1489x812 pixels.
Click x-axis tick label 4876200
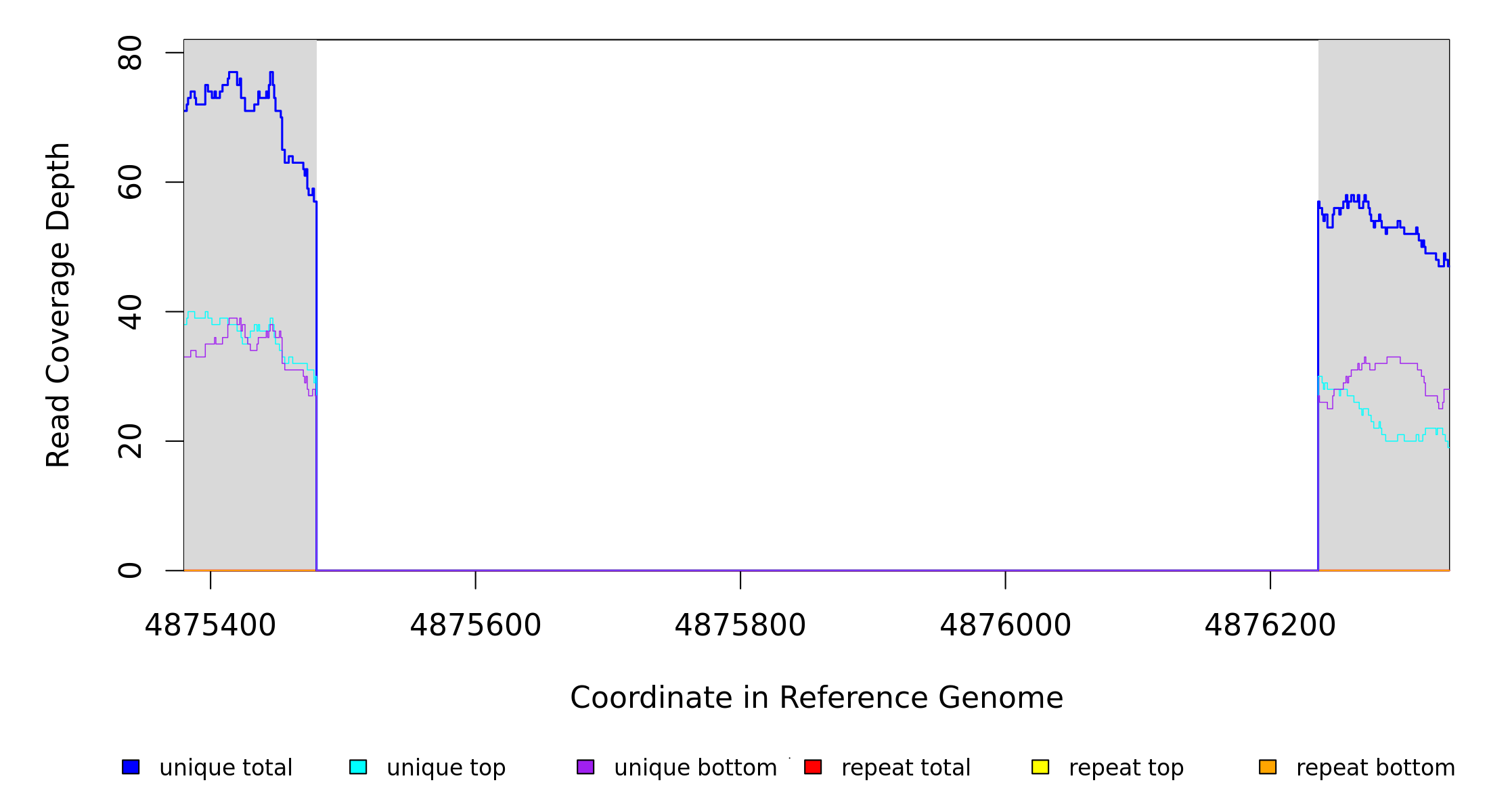1270,625
